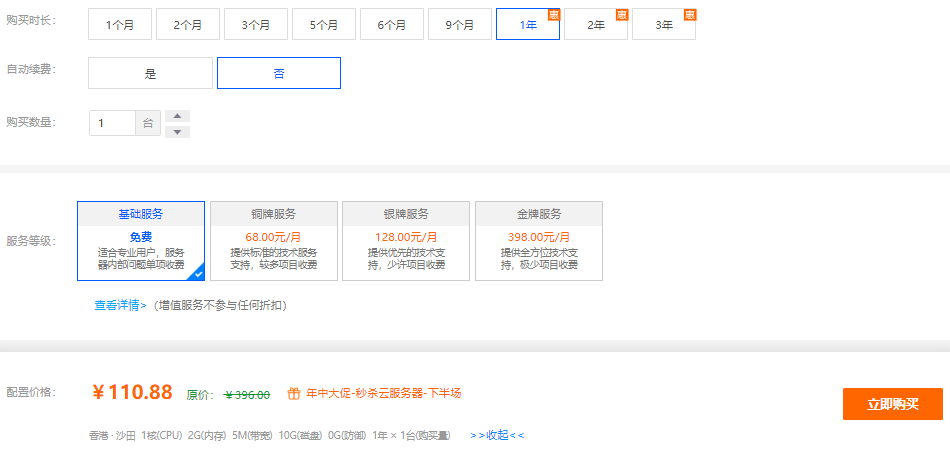The image size is (950, 450).
Task: Select the 6个月 purchase duration
Action: (391, 25)
